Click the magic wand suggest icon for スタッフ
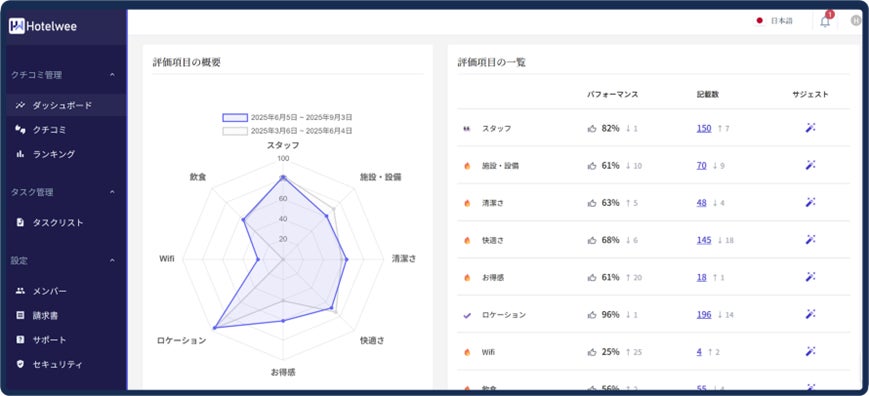The height and width of the screenshot is (396, 869). (x=810, y=128)
